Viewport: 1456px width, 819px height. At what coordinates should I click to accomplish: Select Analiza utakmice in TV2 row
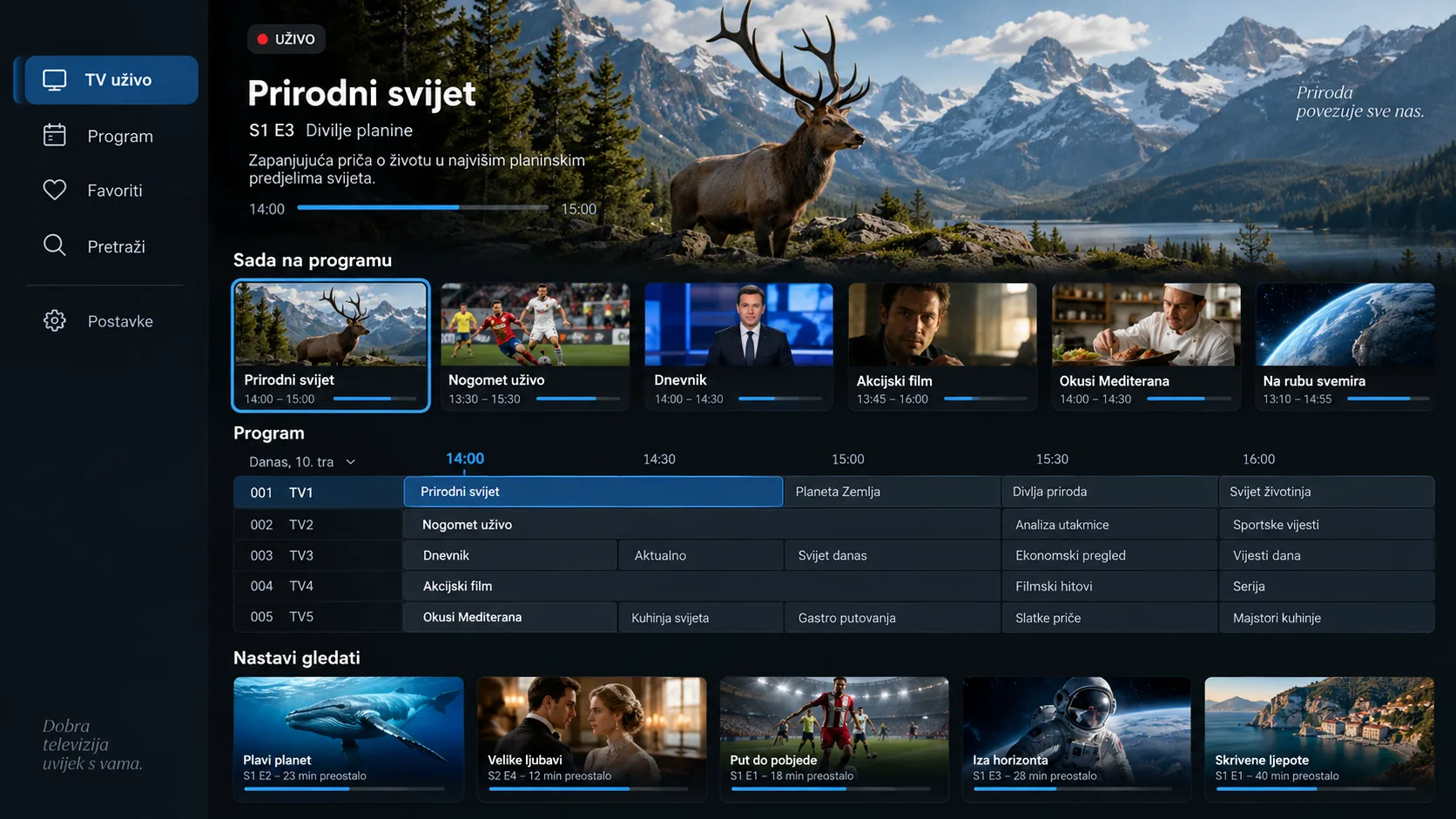click(x=1109, y=525)
